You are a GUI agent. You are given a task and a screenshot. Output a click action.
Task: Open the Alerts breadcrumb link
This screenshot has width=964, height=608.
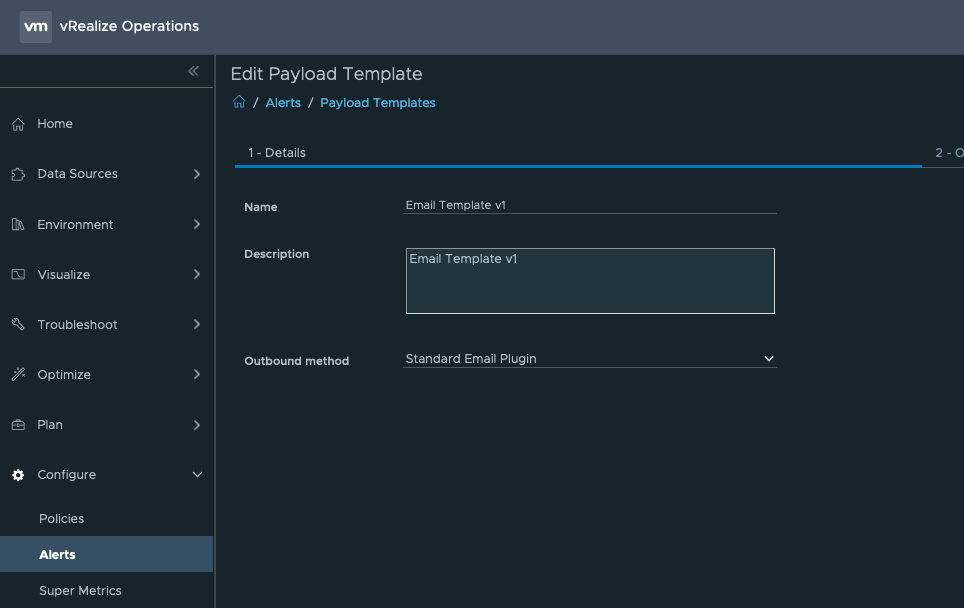tap(283, 103)
